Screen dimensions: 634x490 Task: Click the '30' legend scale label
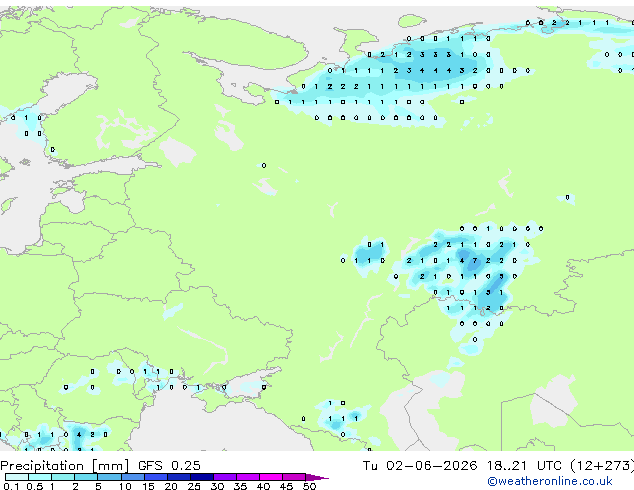217,486
